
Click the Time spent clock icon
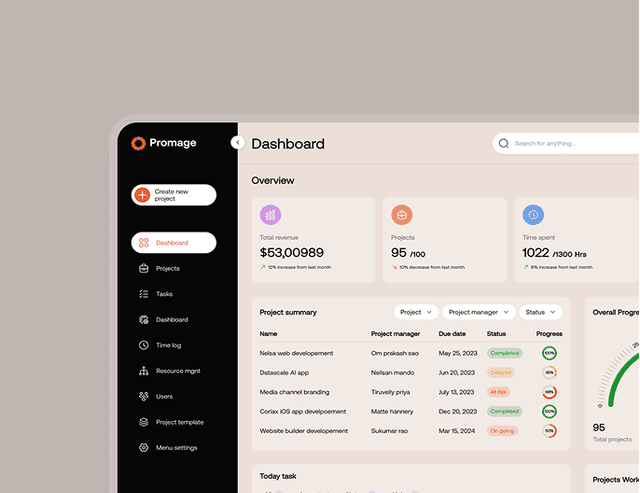[x=534, y=215]
